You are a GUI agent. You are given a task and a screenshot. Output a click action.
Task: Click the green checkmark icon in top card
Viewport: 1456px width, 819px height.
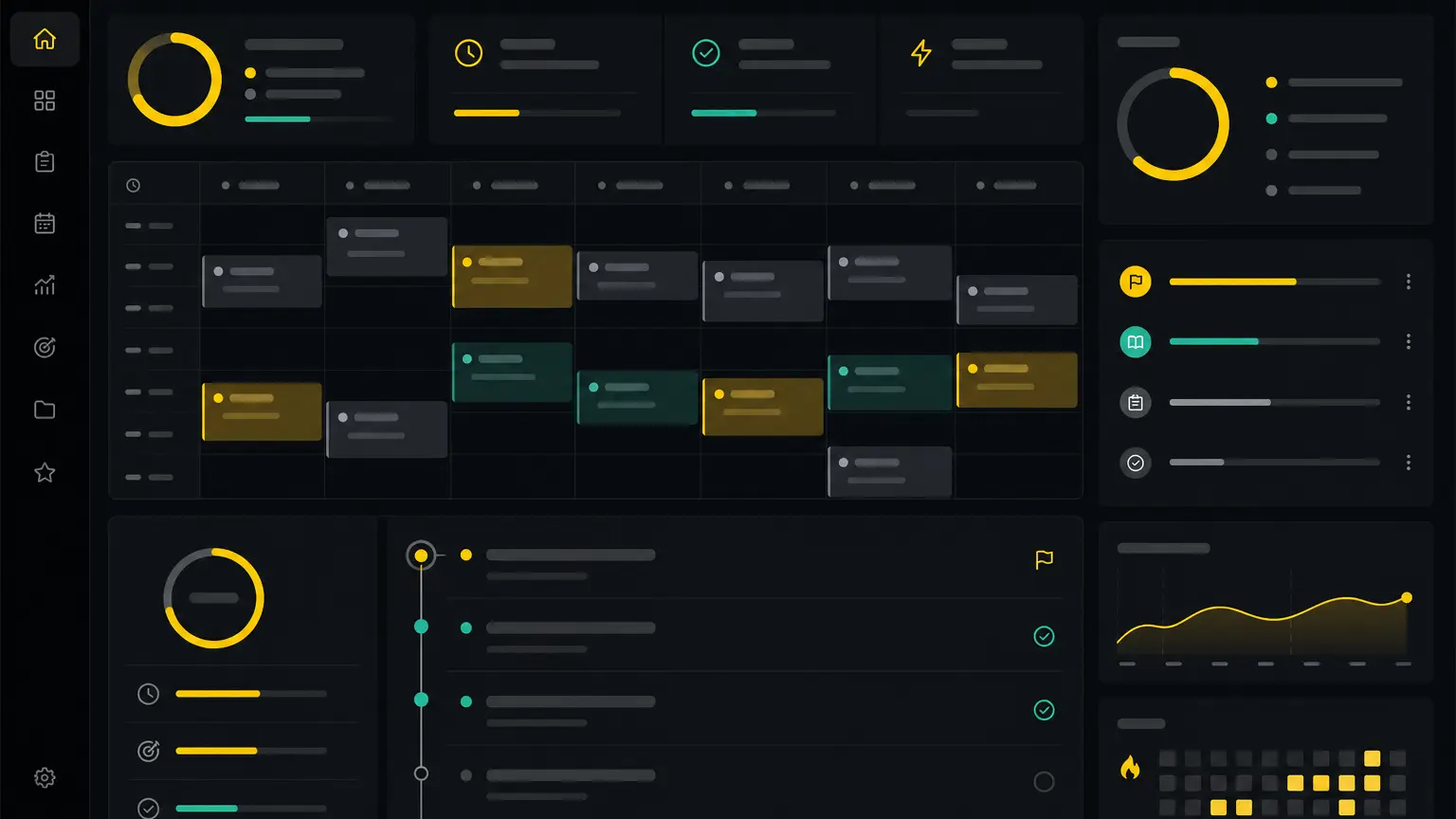(706, 53)
